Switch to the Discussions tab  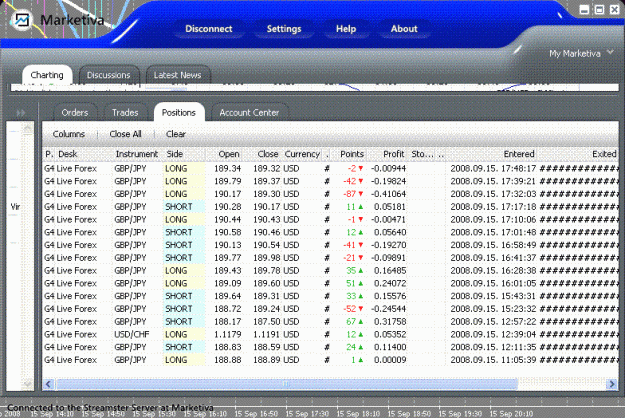tap(108, 75)
